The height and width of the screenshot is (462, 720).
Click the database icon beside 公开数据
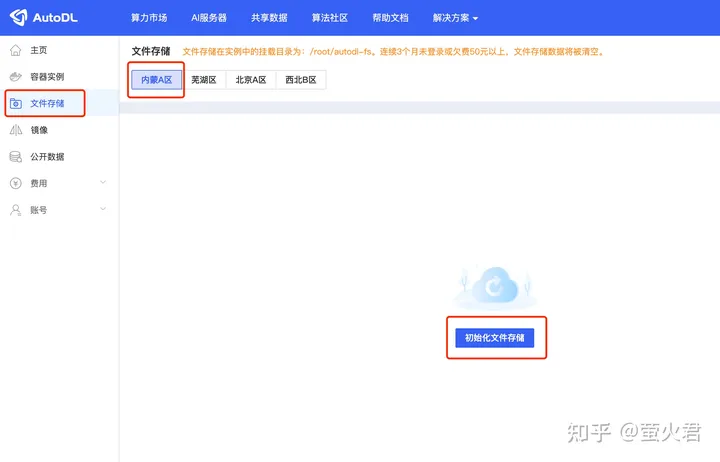[x=16, y=157]
